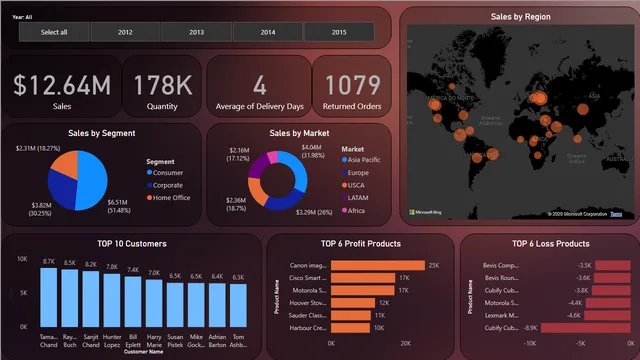Select the 1079 Returned Orders card
Viewport: 640px width, 360px height.
(352, 87)
